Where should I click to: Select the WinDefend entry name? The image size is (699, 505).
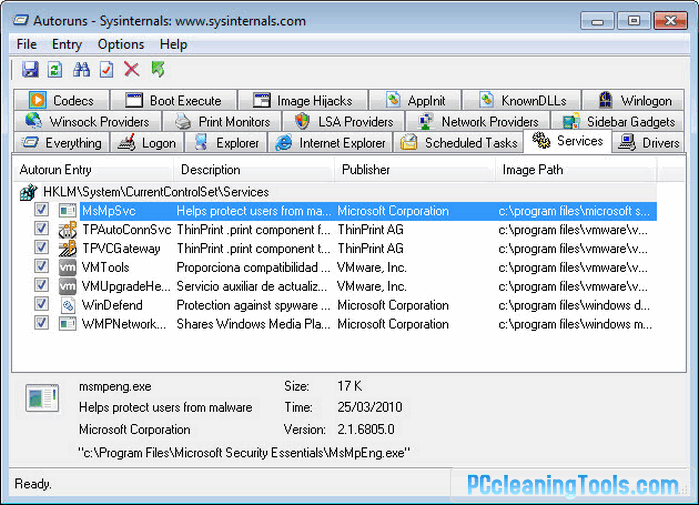112,305
